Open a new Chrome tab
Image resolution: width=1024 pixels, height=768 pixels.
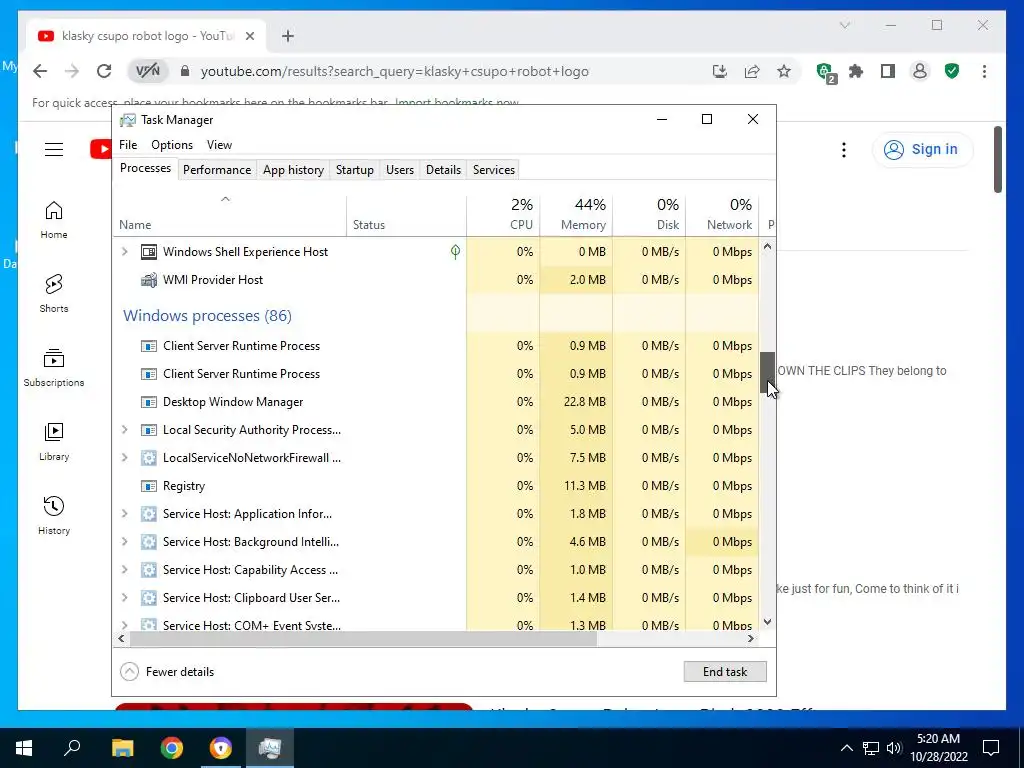coord(288,36)
